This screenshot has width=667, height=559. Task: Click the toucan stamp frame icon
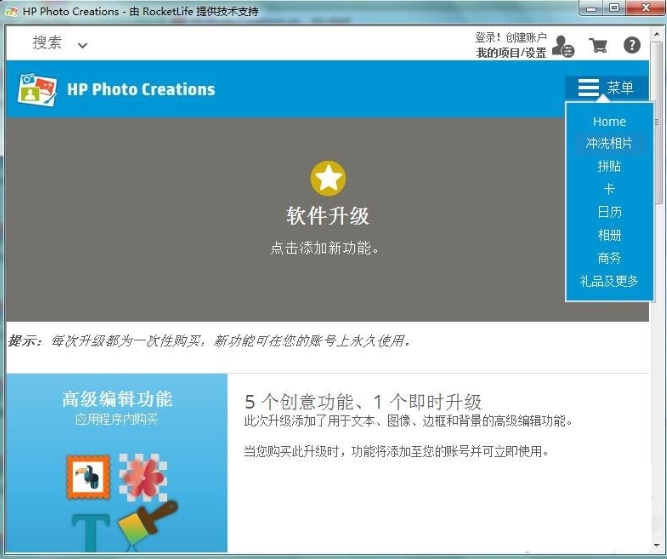(x=88, y=477)
